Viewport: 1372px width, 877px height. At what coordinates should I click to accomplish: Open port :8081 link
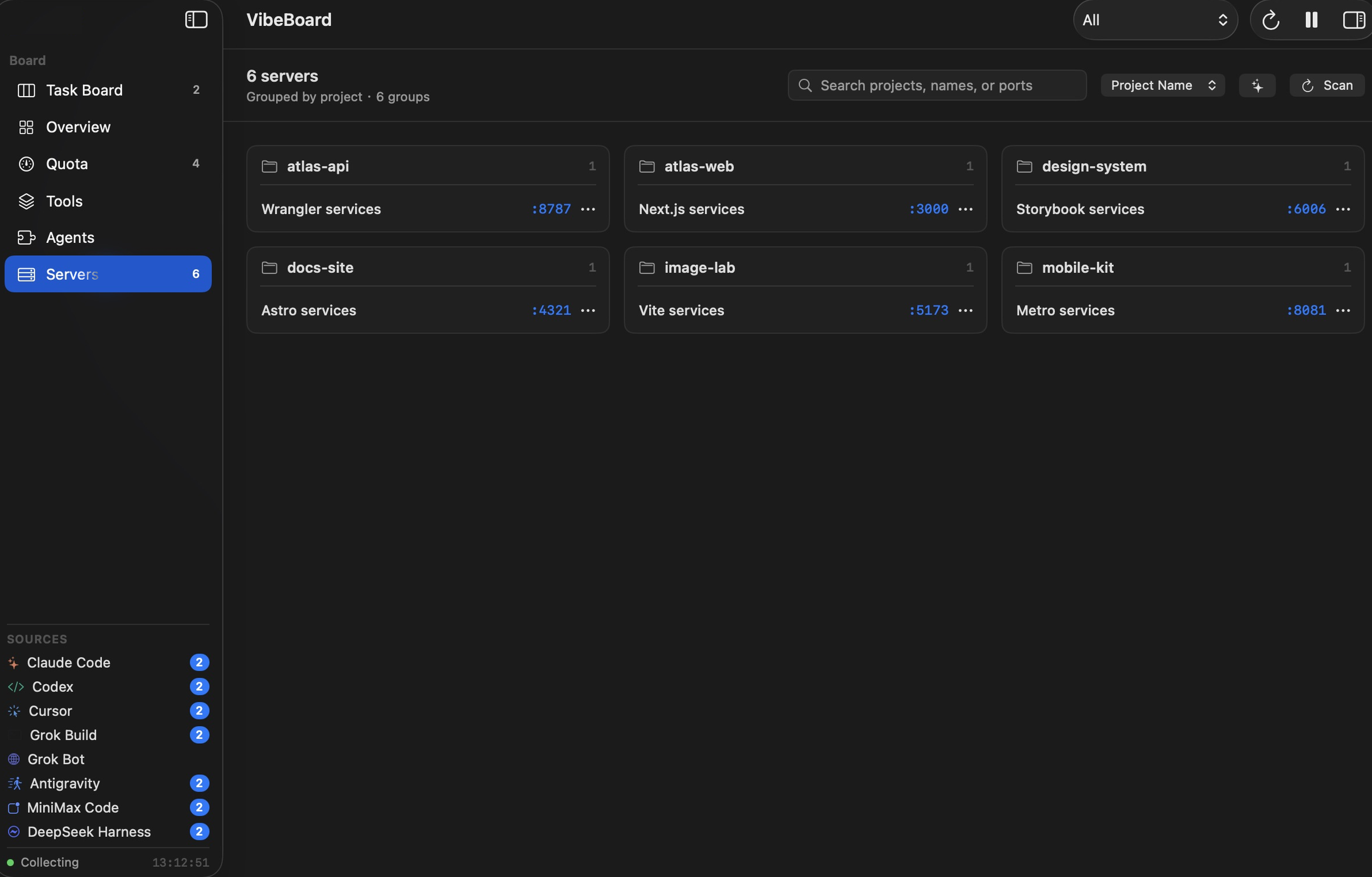pos(1306,310)
